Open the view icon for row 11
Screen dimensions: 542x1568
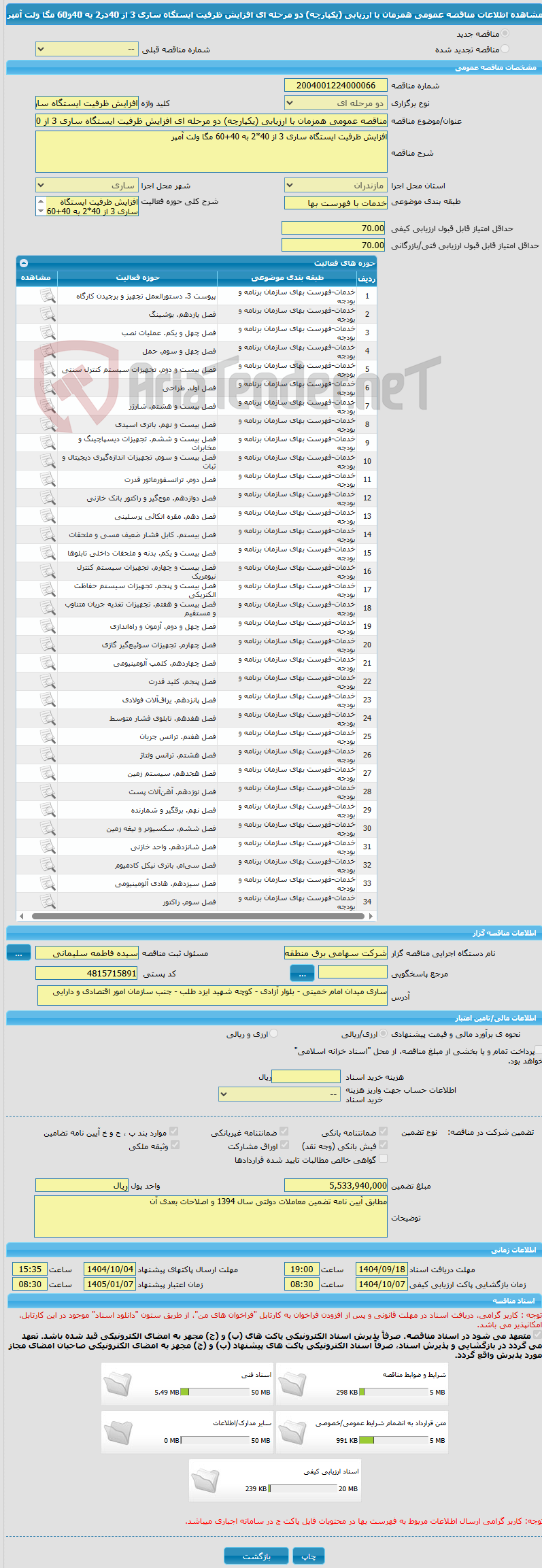click(48, 479)
